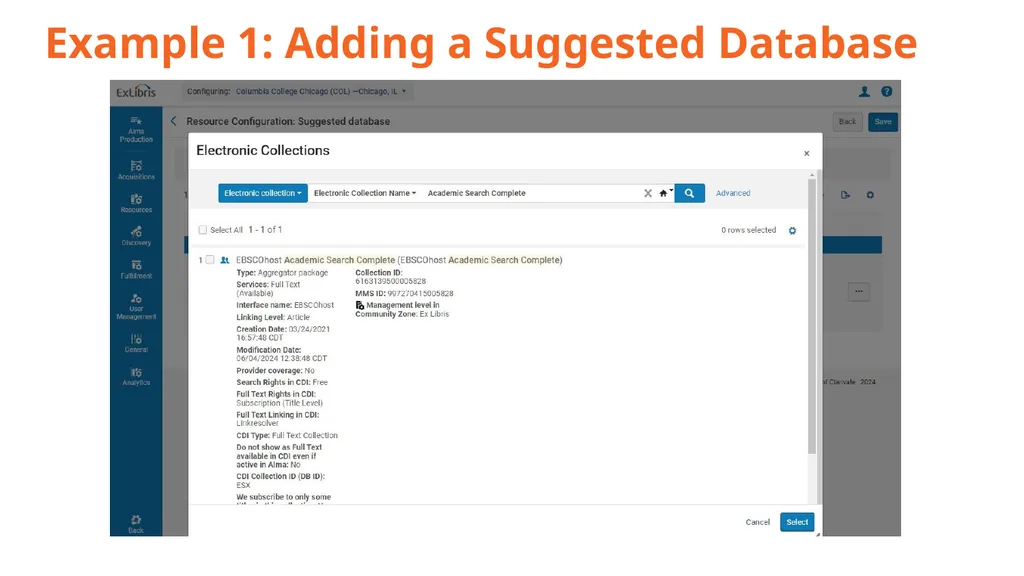The image size is (1024, 576).
Task: Run search with magnifying glass button
Action: click(x=689, y=193)
